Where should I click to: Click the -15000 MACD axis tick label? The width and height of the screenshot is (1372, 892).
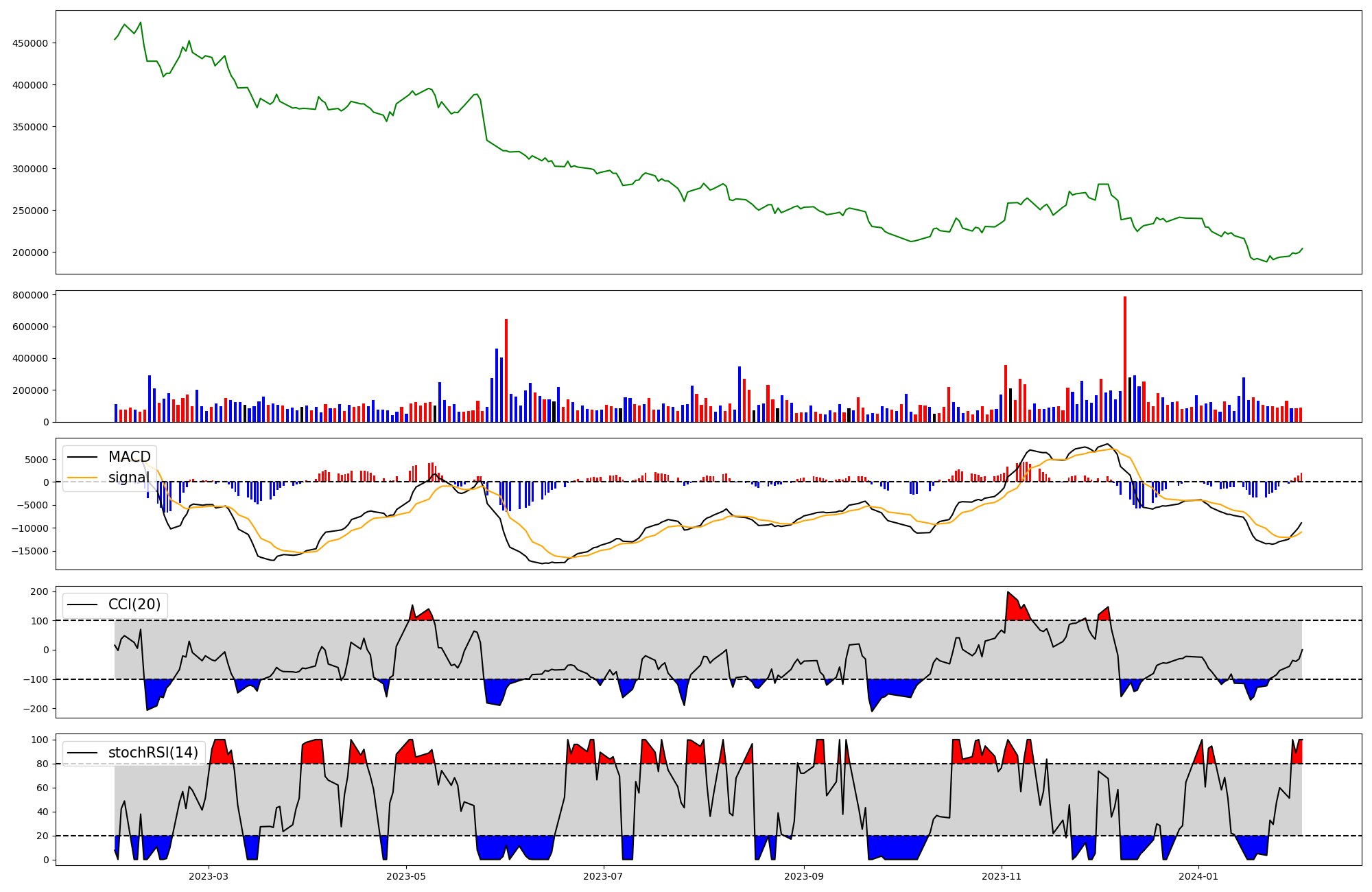pyautogui.click(x=30, y=551)
